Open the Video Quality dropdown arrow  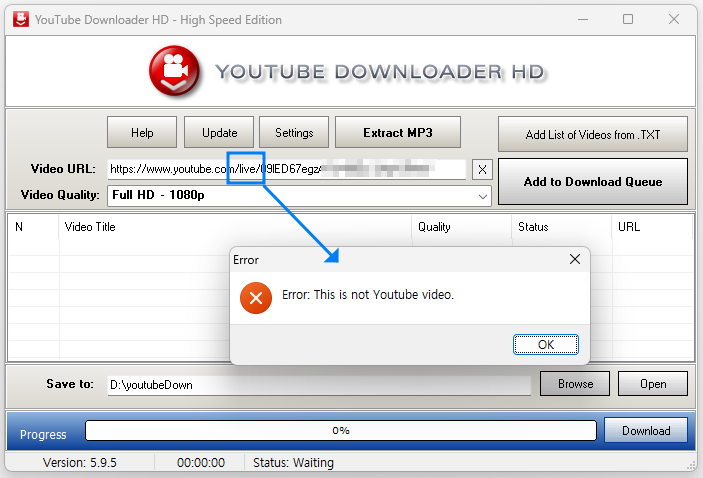(x=482, y=196)
